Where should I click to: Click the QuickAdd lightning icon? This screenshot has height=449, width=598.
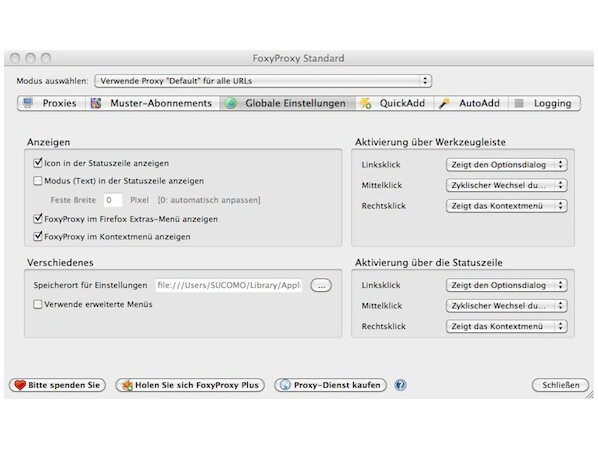coord(365,103)
